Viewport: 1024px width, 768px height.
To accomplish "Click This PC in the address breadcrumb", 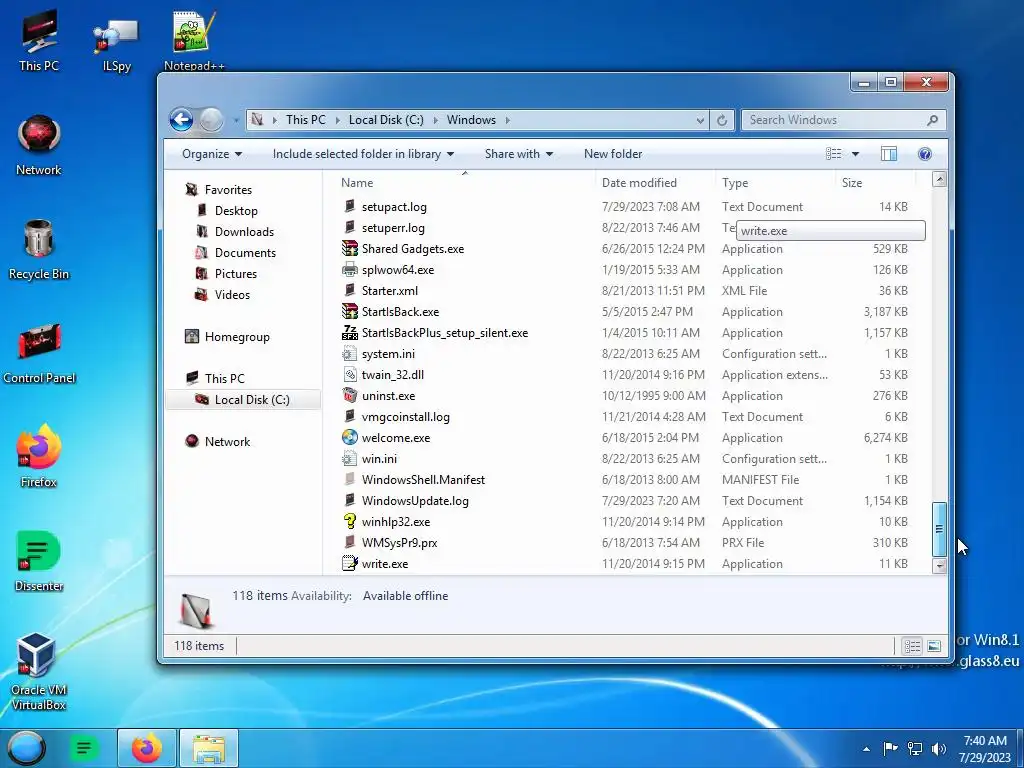I will click(306, 120).
